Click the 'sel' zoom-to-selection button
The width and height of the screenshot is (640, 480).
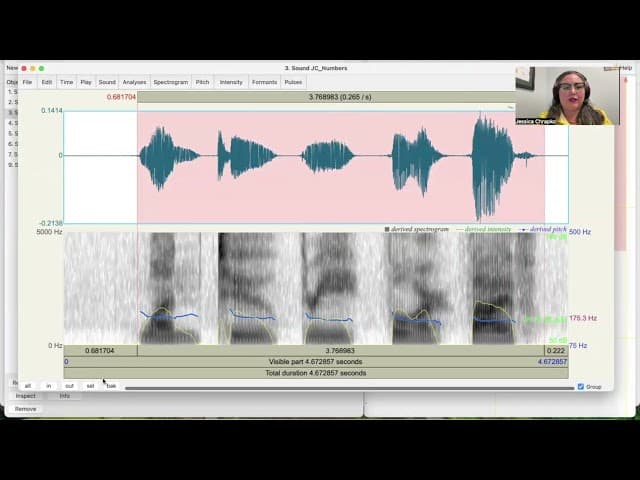[90, 386]
